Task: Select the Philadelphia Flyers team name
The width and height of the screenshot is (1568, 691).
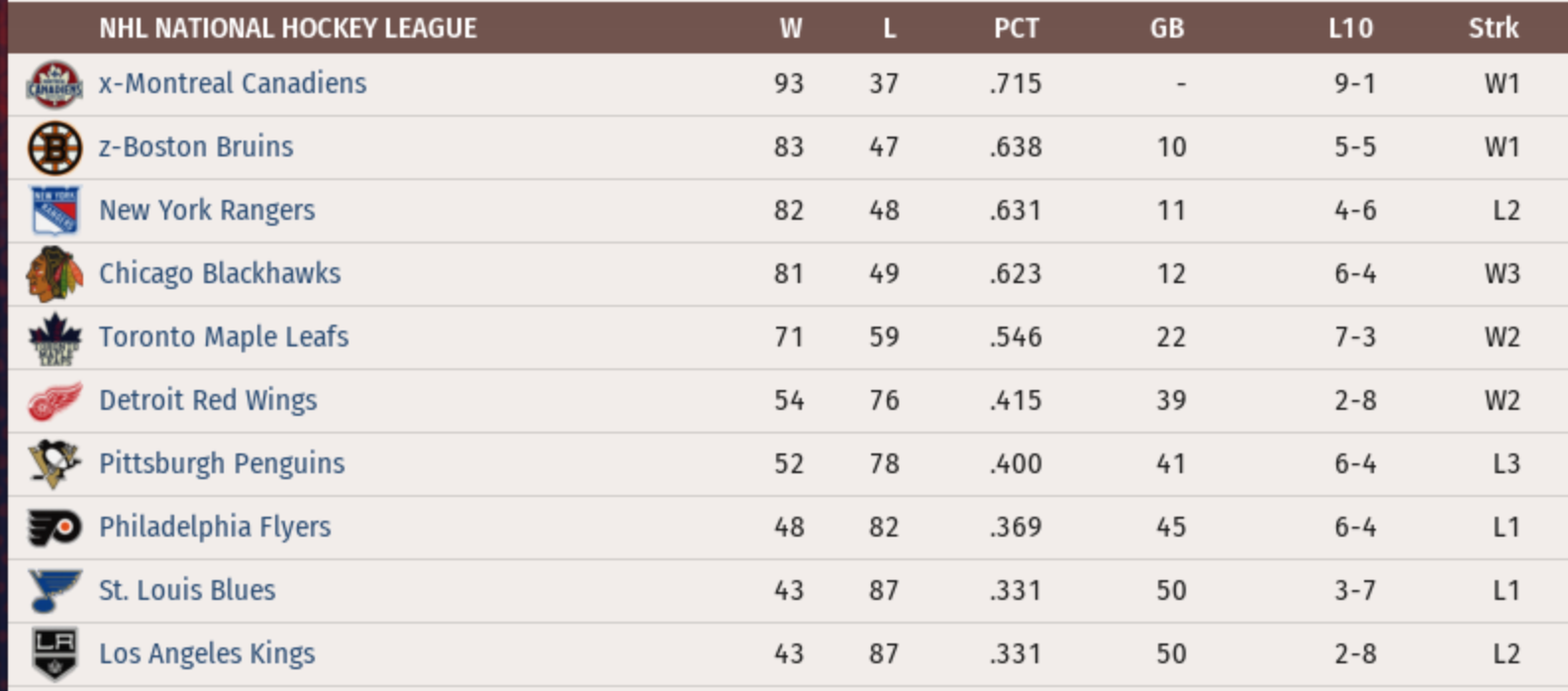Action: tap(215, 527)
